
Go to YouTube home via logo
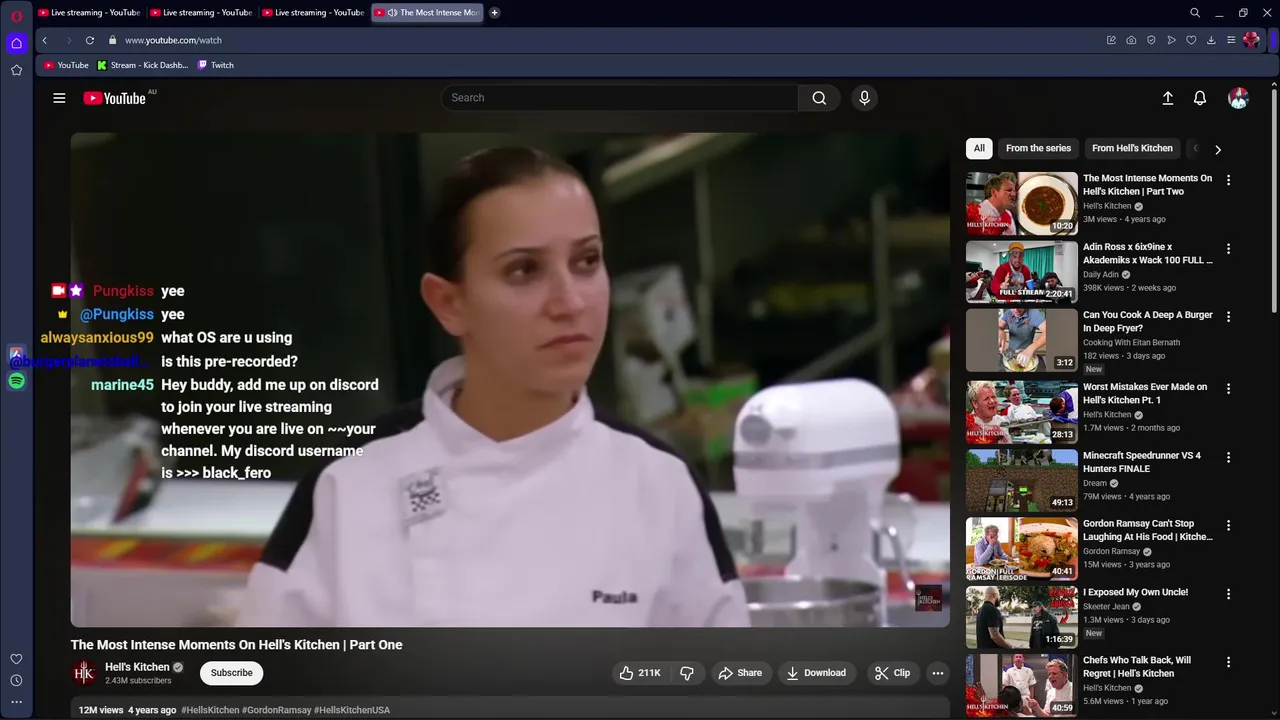(115, 98)
